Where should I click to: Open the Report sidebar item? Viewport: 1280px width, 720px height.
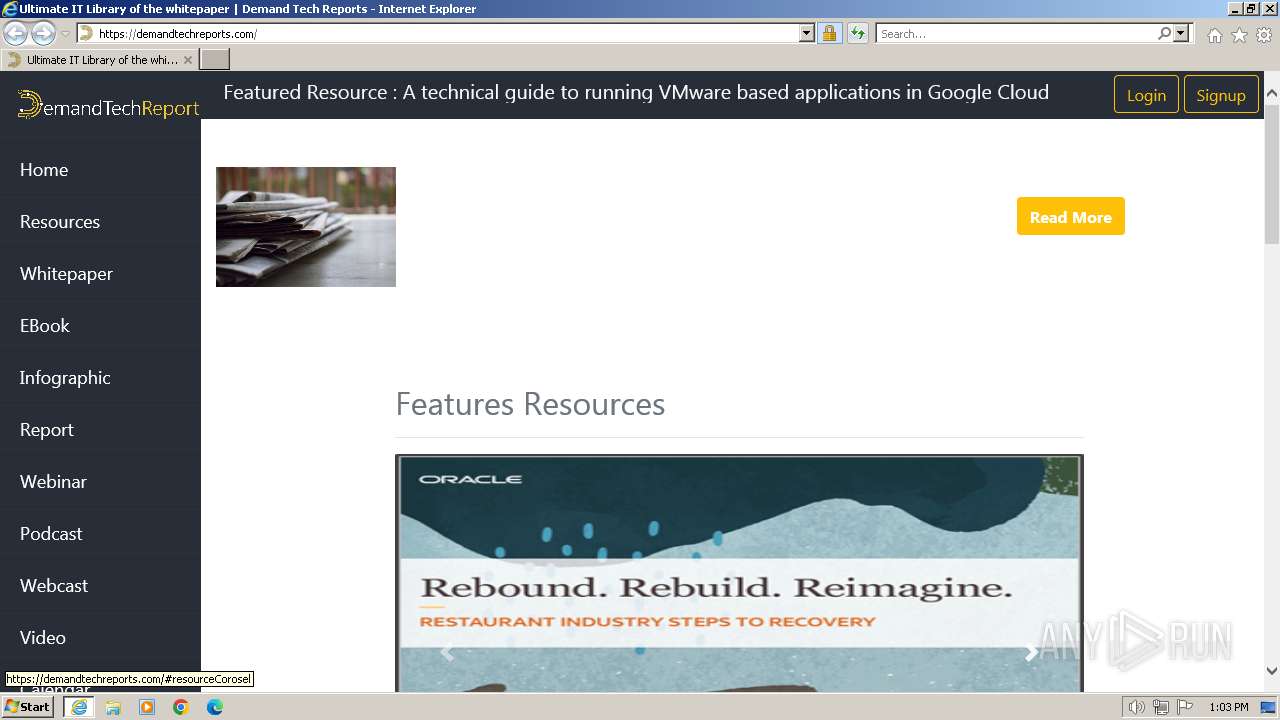click(47, 430)
